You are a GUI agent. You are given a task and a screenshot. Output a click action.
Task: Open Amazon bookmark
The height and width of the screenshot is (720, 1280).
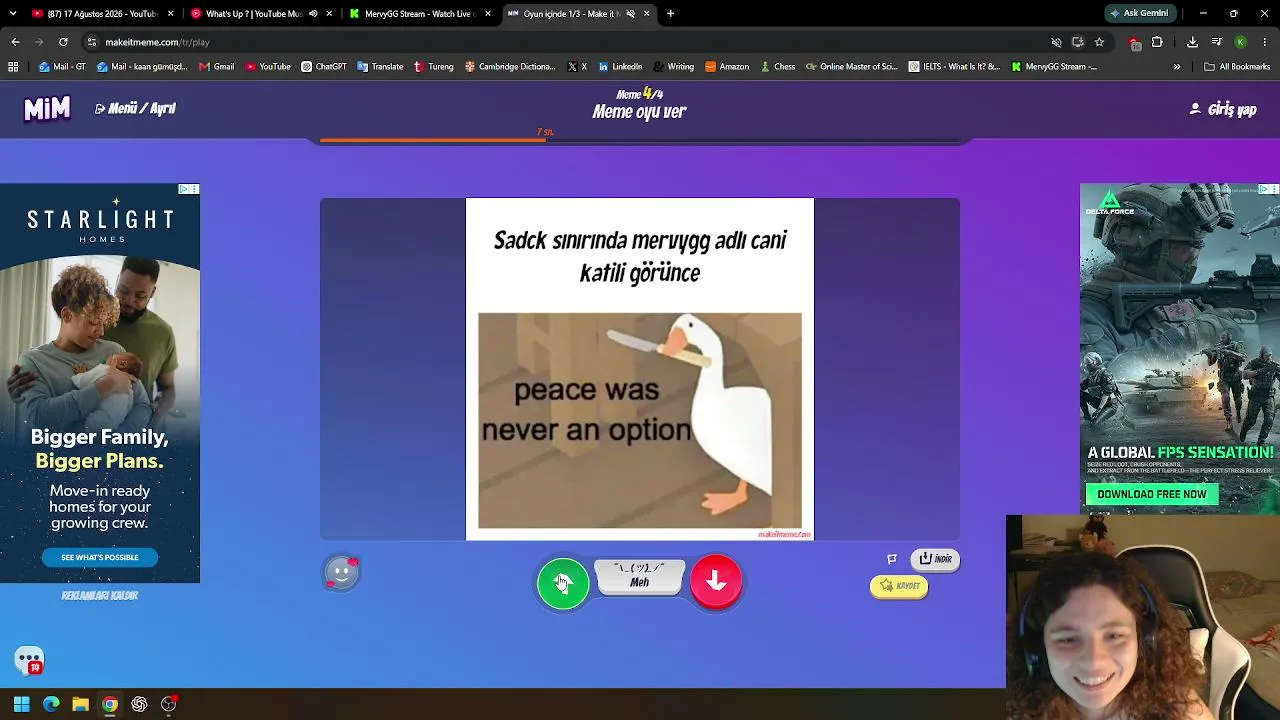(727, 67)
